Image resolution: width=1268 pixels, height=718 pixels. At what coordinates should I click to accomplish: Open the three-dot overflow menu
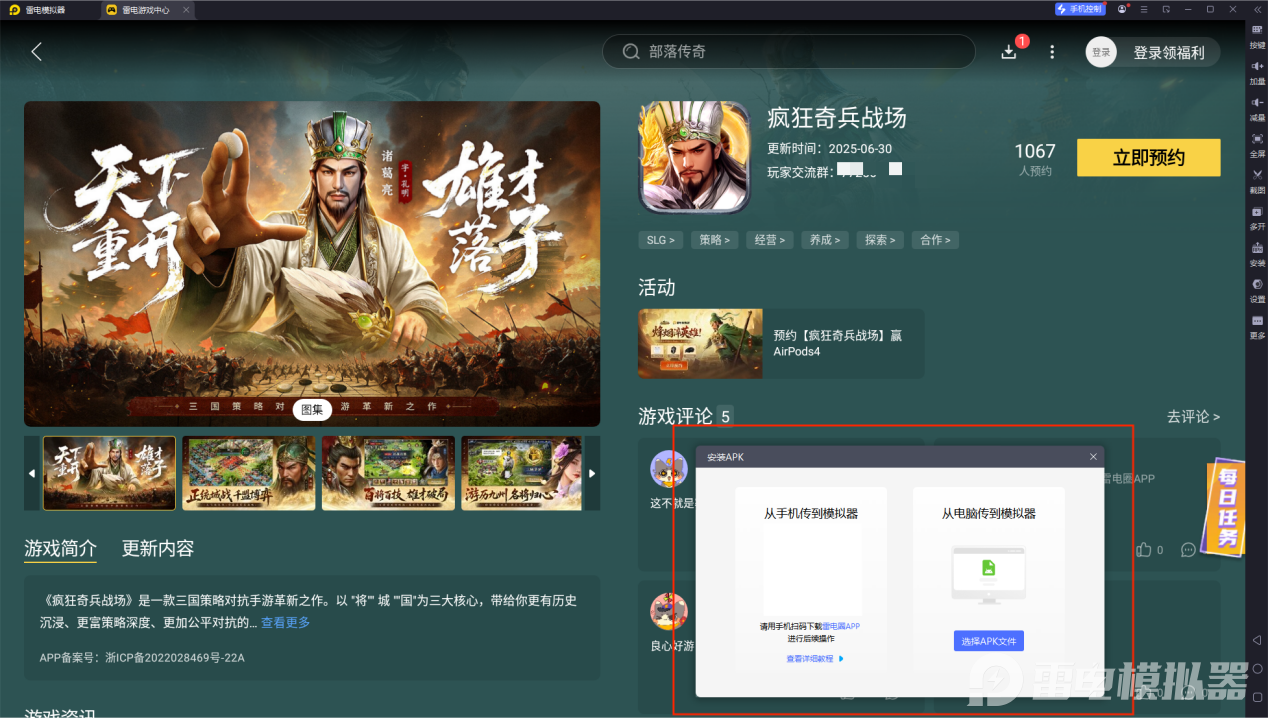[1052, 52]
